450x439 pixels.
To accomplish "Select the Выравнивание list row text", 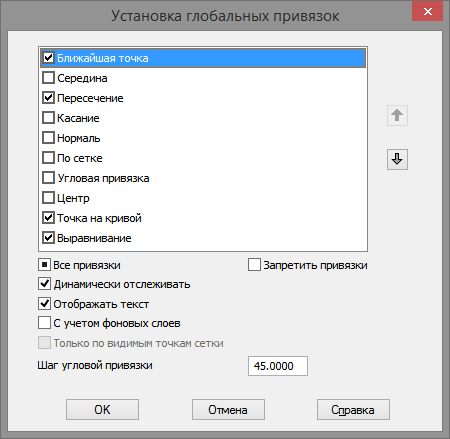I will (x=94, y=238).
